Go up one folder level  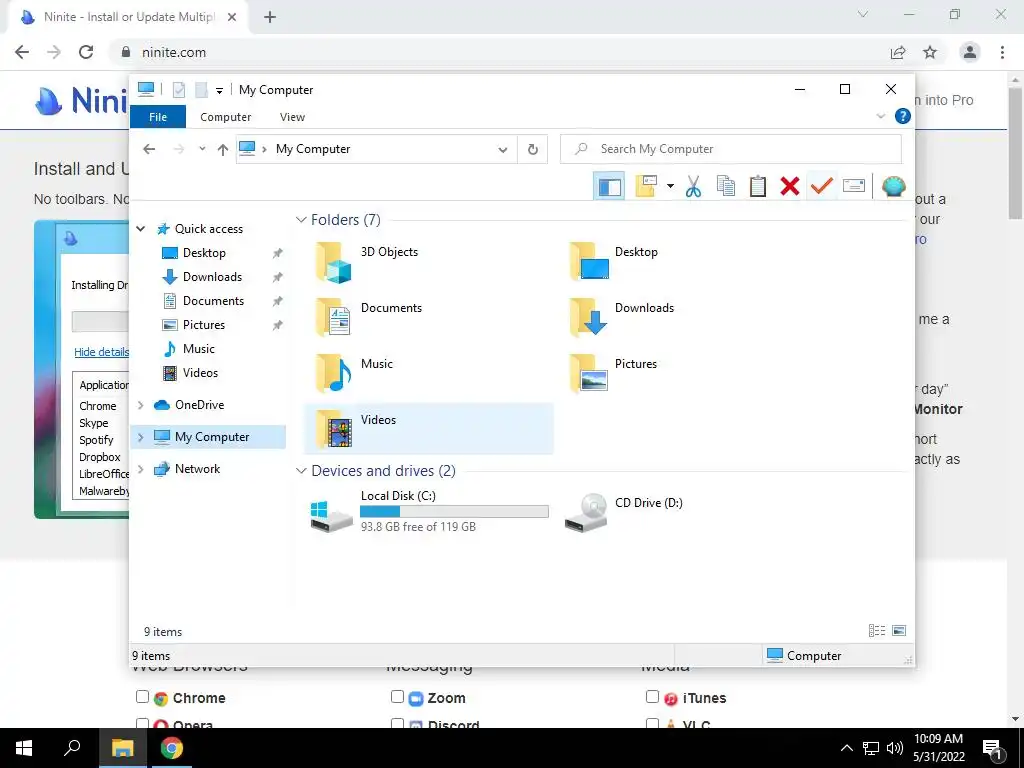[223, 150]
